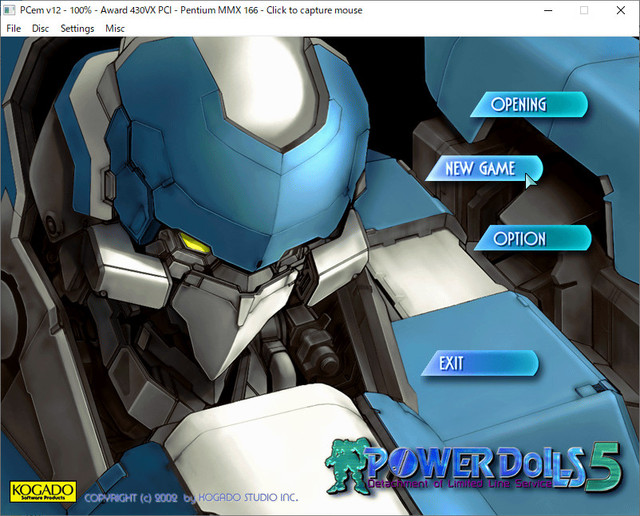Play the OPENING movie

(529, 105)
